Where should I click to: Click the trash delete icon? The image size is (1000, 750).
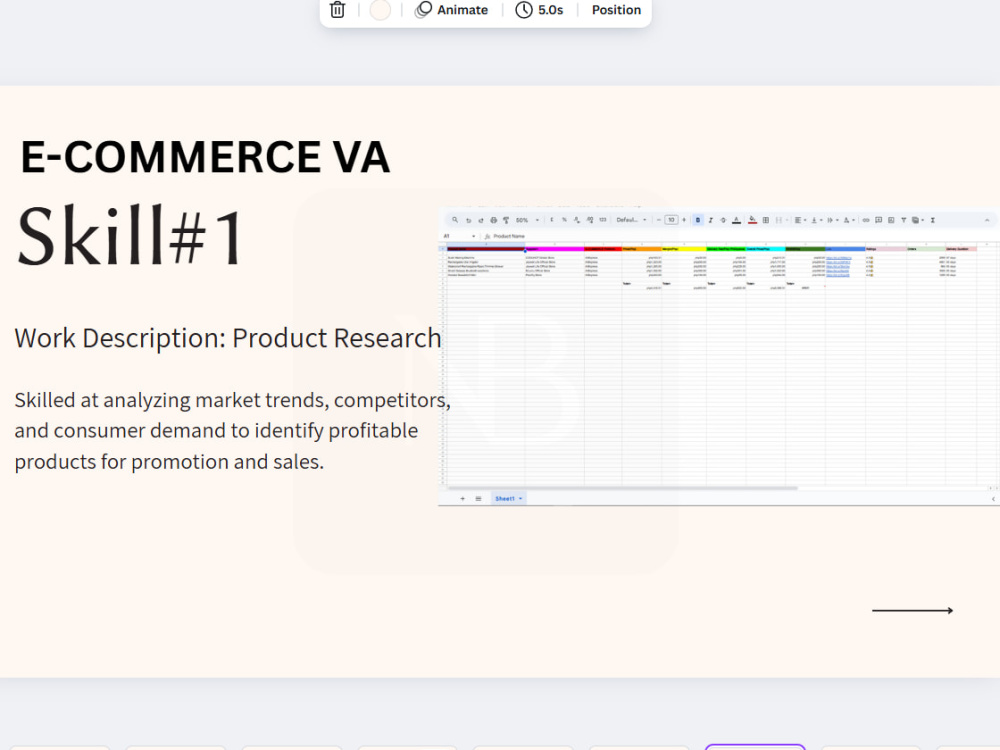coord(337,10)
